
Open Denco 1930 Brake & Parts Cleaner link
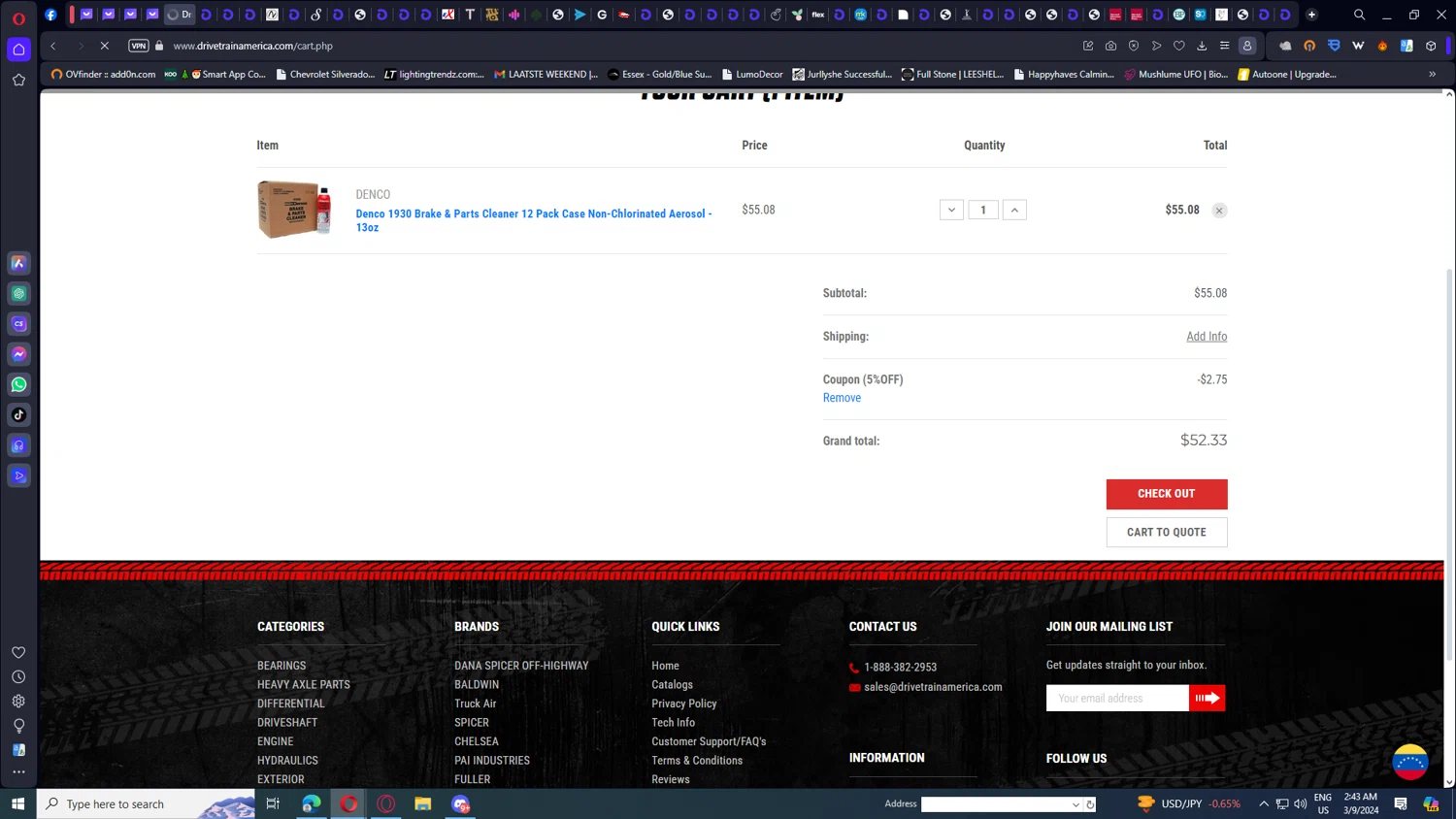534,220
